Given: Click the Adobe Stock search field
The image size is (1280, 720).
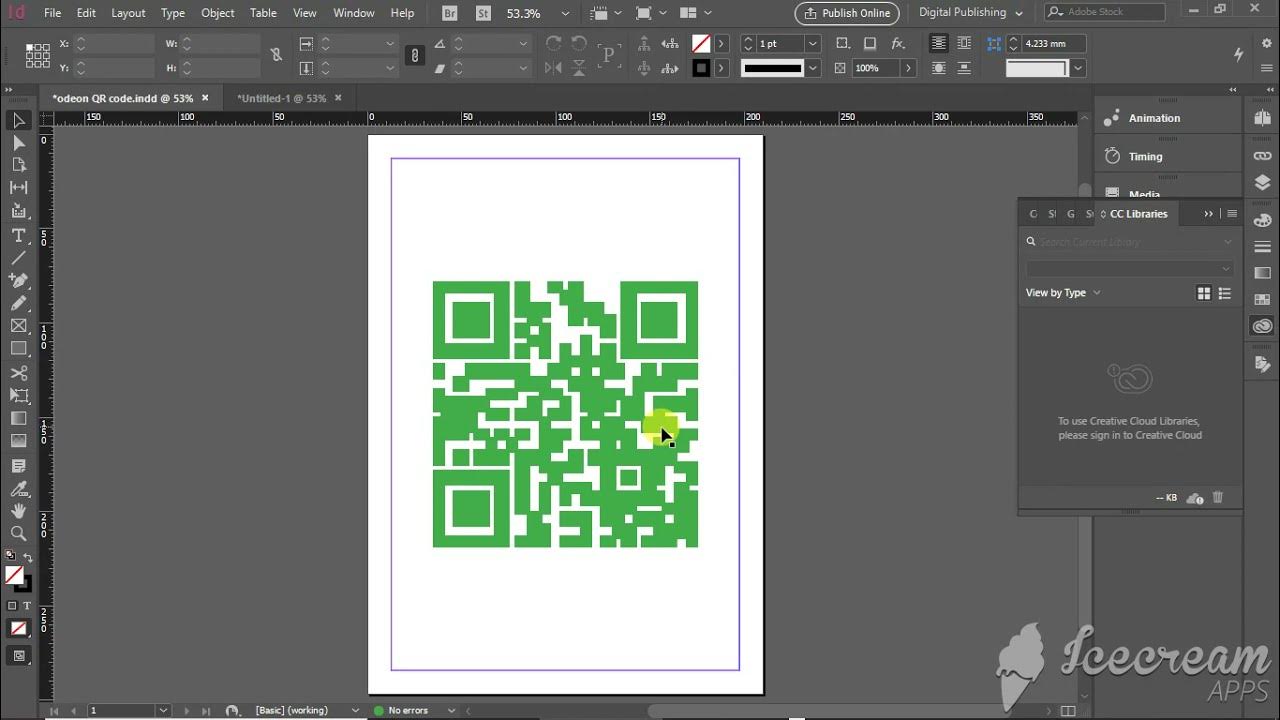Looking at the screenshot, I should [1105, 13].
